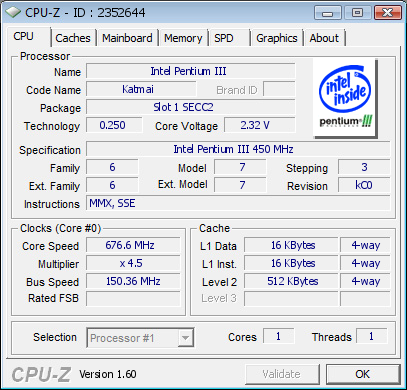Click the Bus Speed value 150.36 MHz
Viewport: 407px width, 390px height.
[x=133, y=281]
